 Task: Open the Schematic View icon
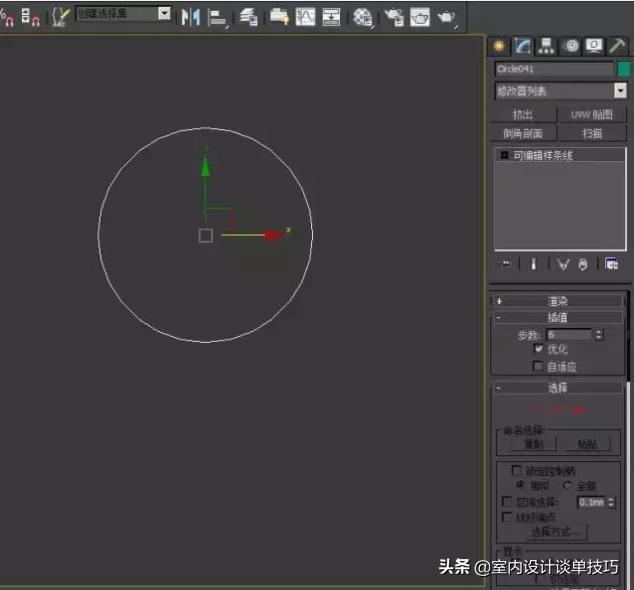coord(331,17)
